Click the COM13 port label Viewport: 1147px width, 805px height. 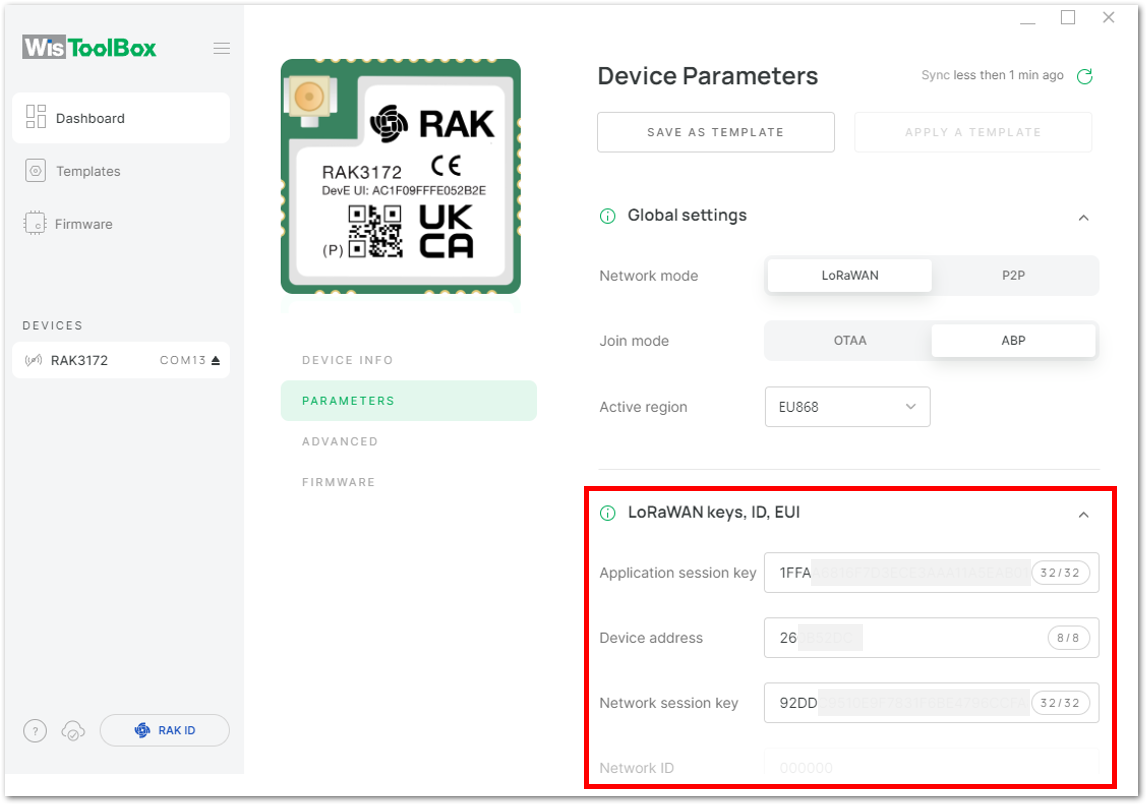click(x=183, y=360)
